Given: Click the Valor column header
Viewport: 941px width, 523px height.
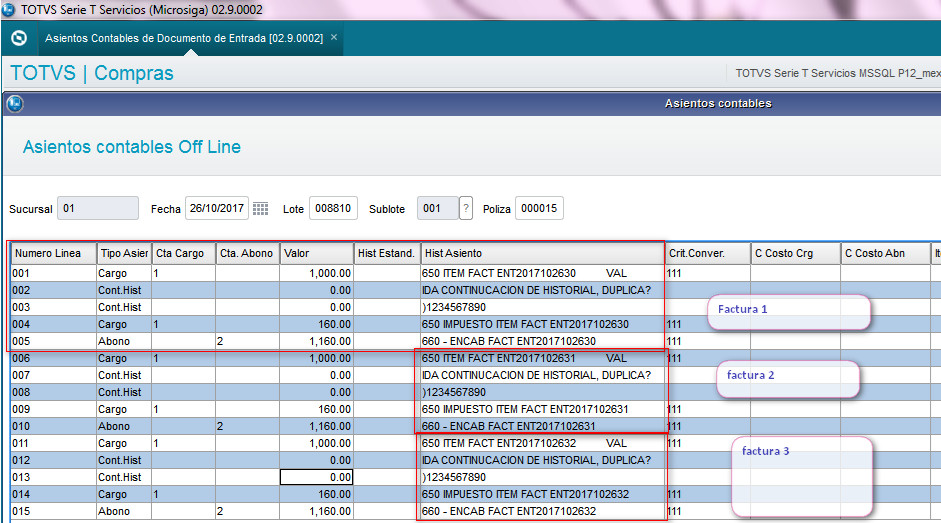Looking at the screenshot, I should coord(317,253).
